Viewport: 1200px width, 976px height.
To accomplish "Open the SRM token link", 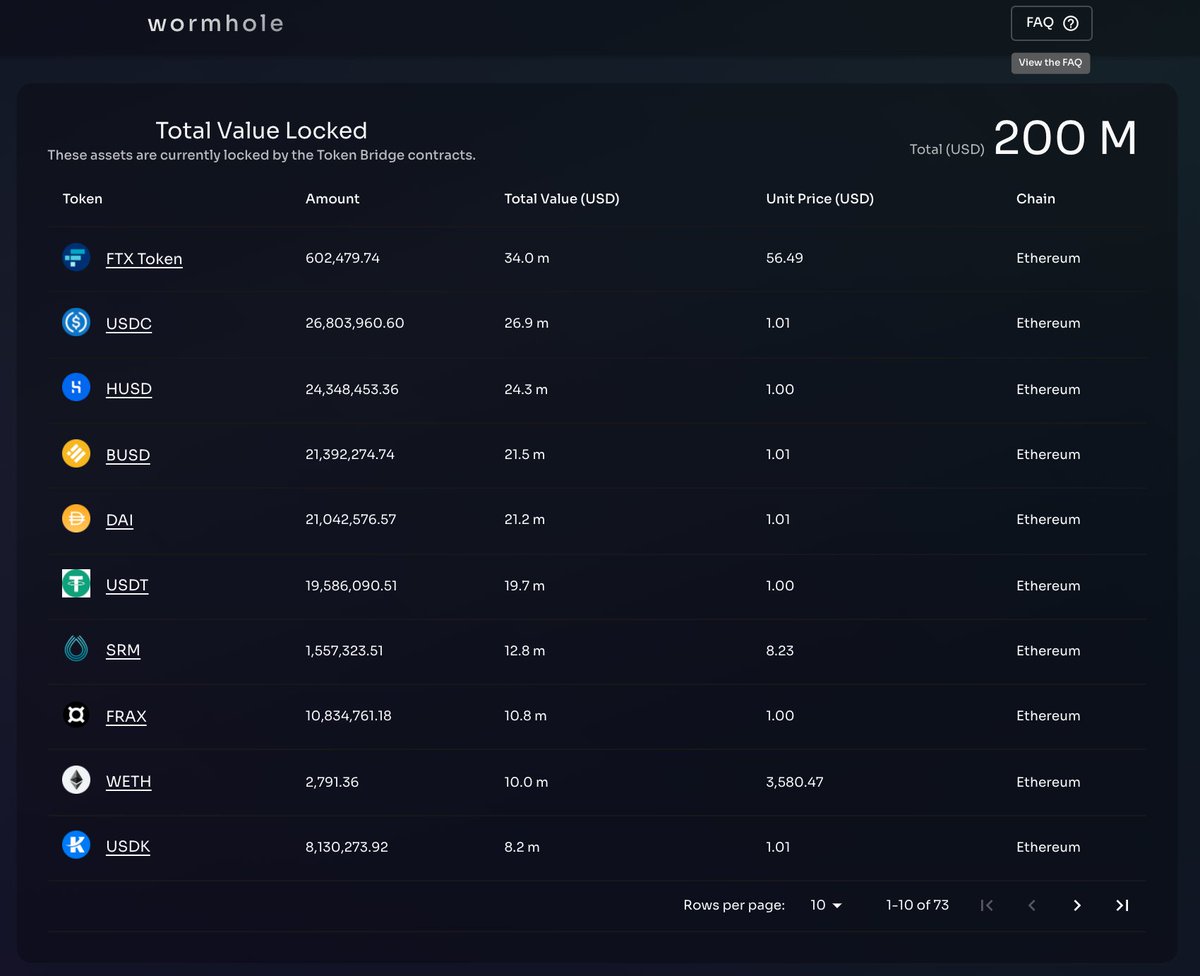I will point(123,650).
